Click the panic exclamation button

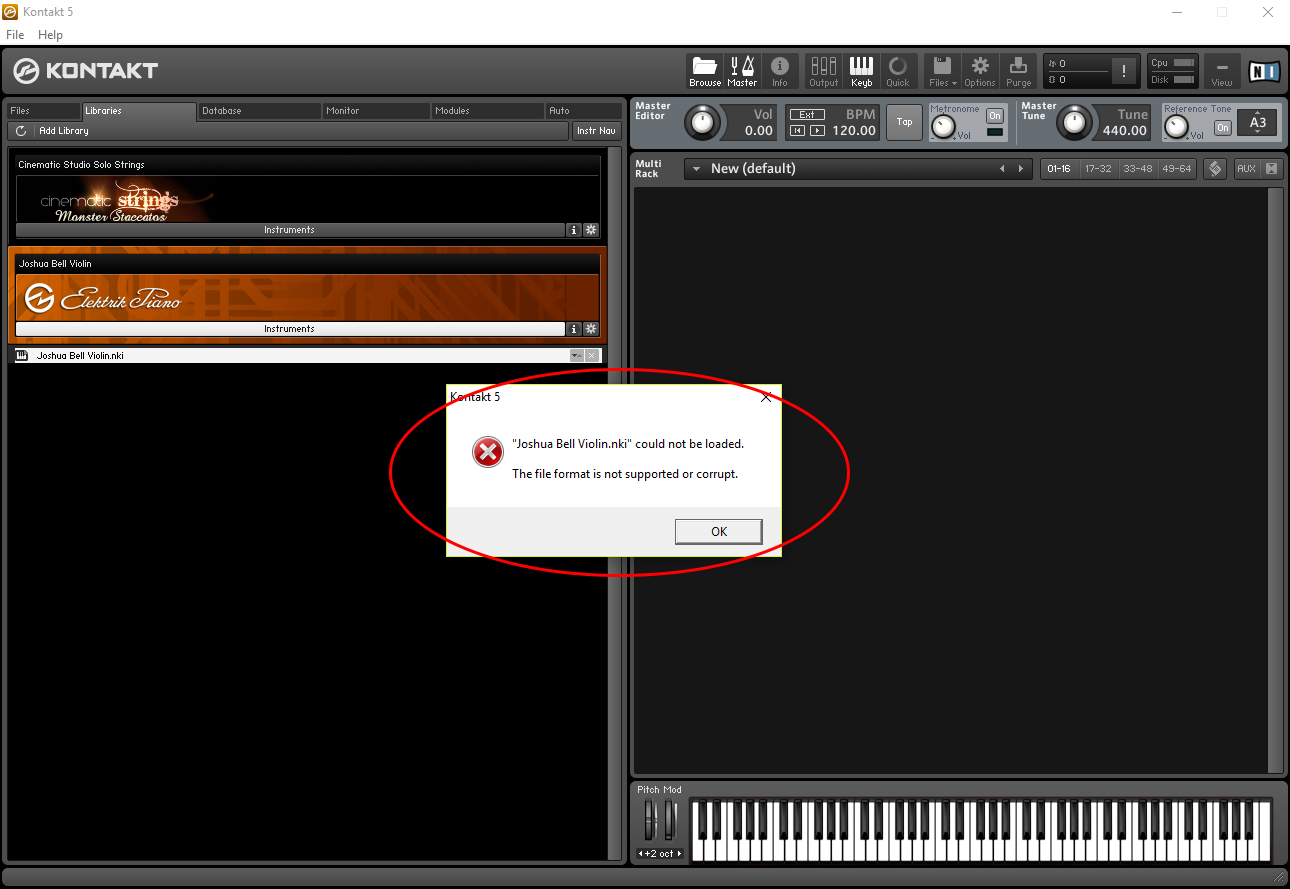coord(1125,71)
